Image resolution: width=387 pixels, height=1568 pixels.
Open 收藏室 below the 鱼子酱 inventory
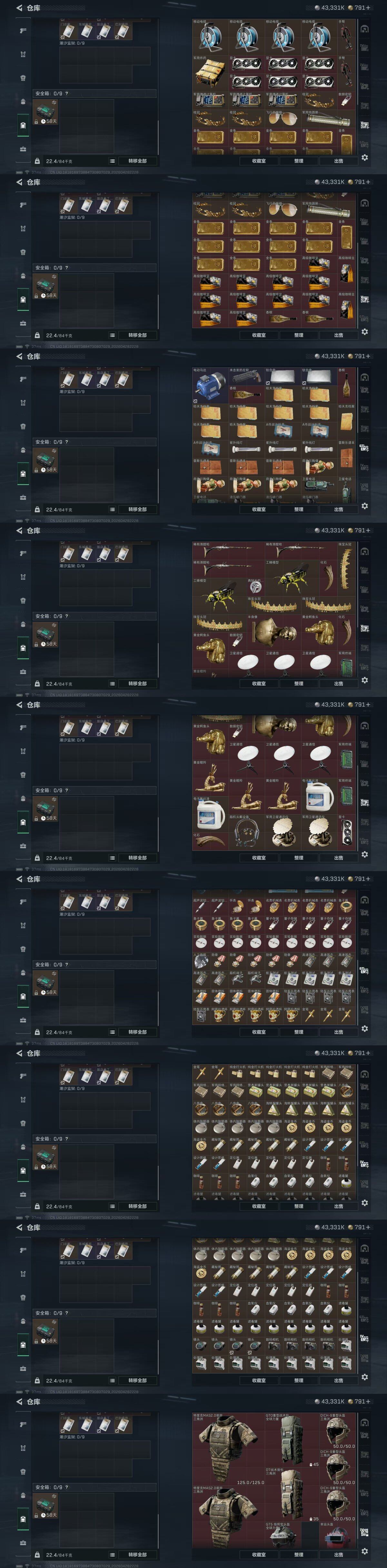coord(259,1032)
